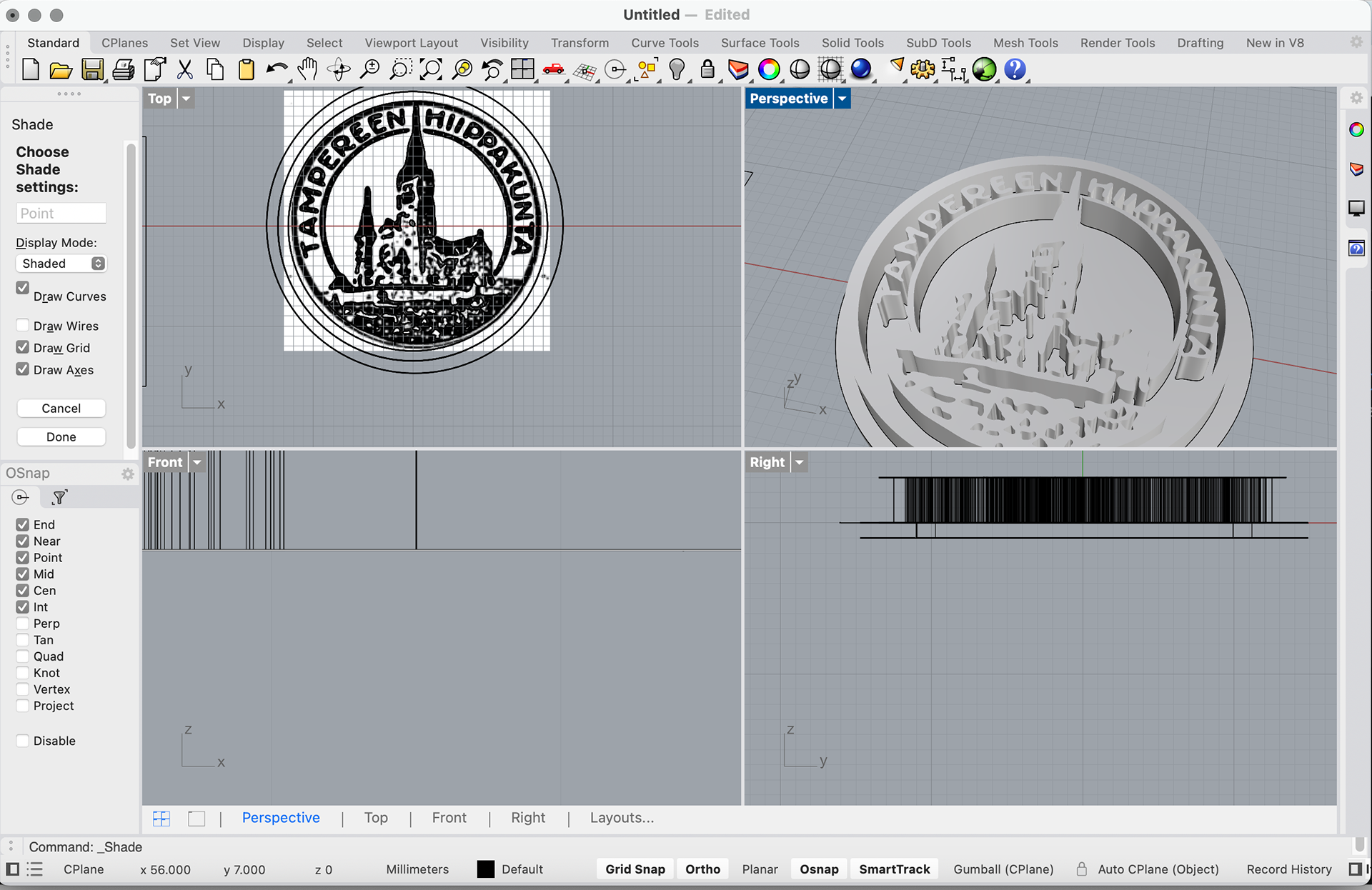Click the black Default layer color swatch
1372x890 pixels.
485,869
